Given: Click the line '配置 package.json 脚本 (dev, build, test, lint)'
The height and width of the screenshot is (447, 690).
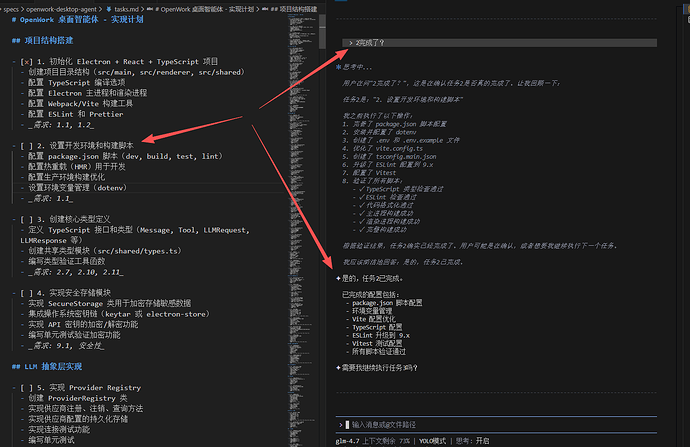Looking at the screenshot, I should click(125, 156).
